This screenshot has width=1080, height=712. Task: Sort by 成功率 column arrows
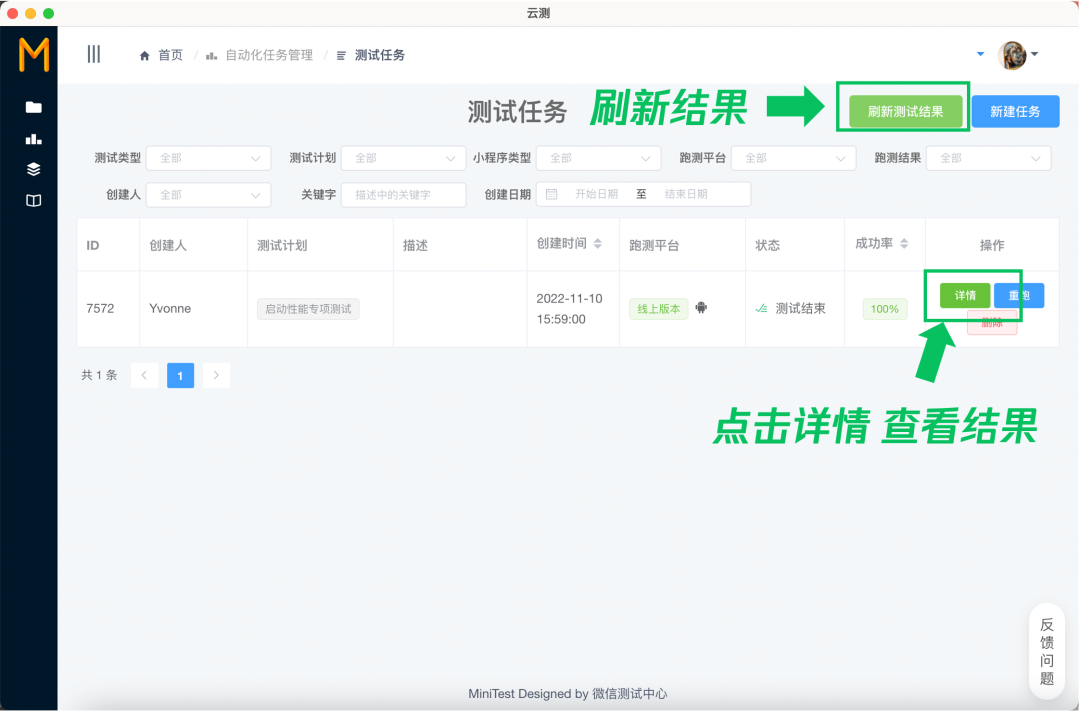coord(904,244)
